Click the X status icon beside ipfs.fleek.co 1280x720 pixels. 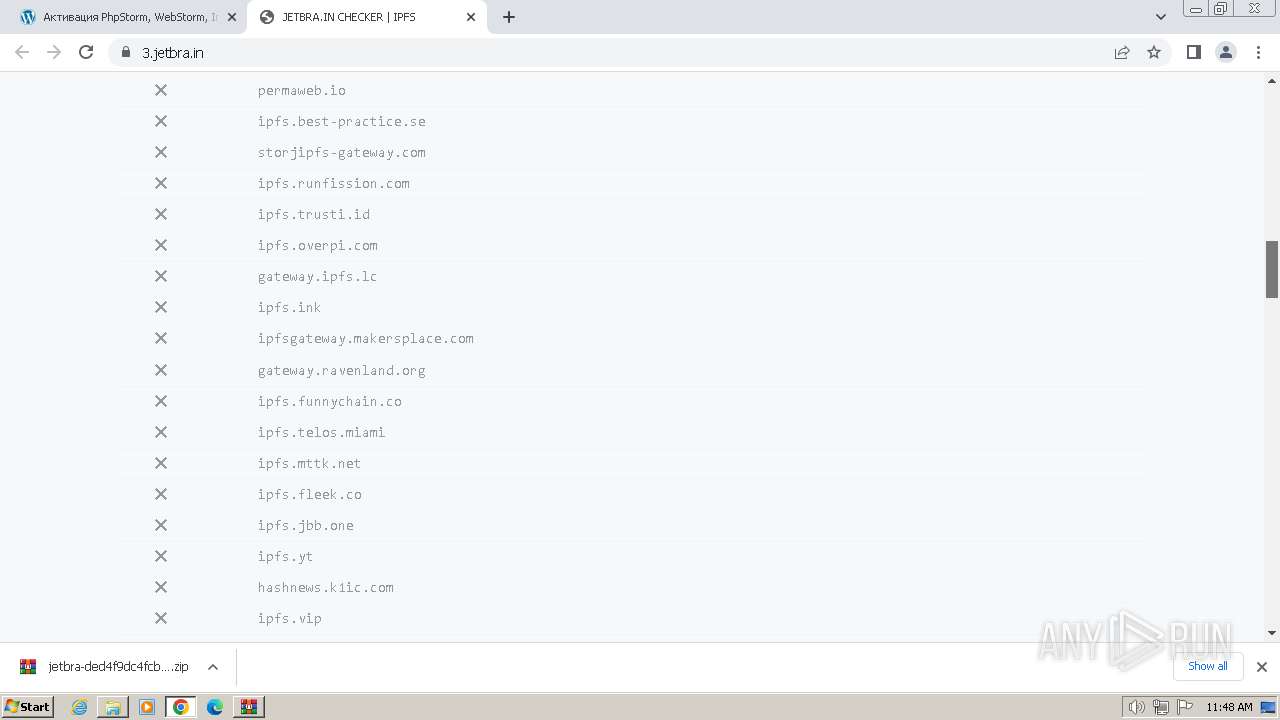pyautogui.click(x=160, y=494)
